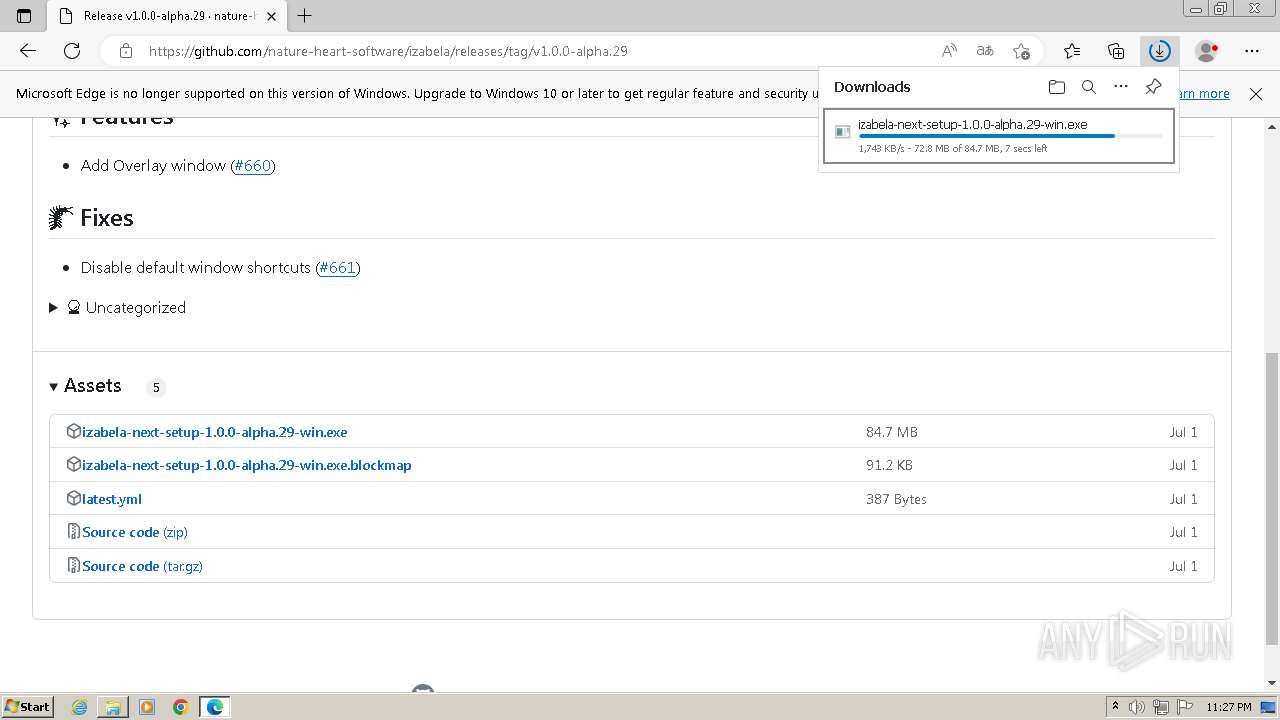This screenshot has height=720, width=1280.
Task: Download Source code (tar.gz)
Action: 142,566
